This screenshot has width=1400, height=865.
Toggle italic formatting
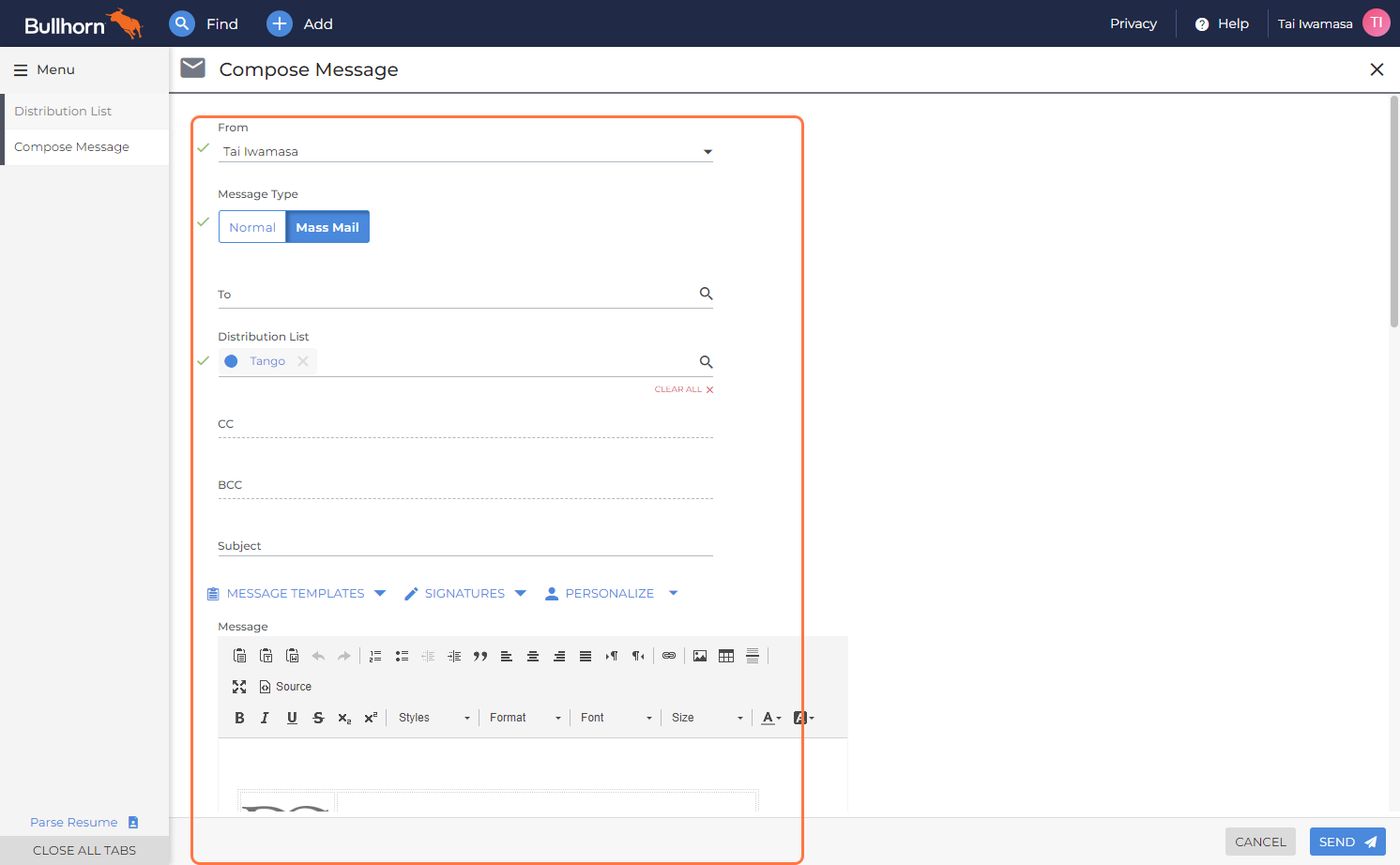click(x=266, y=718)
